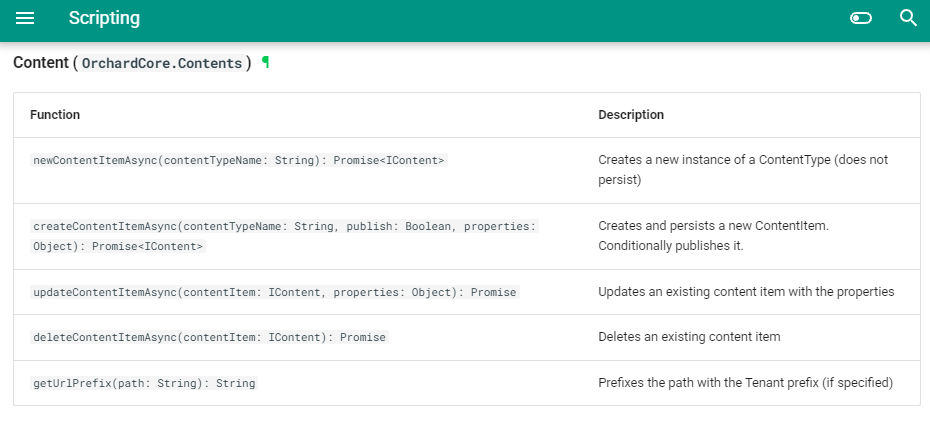Select the deleteContentItemAsync function signature
This screenshot has height=421, width=930.
click(209, 337)
